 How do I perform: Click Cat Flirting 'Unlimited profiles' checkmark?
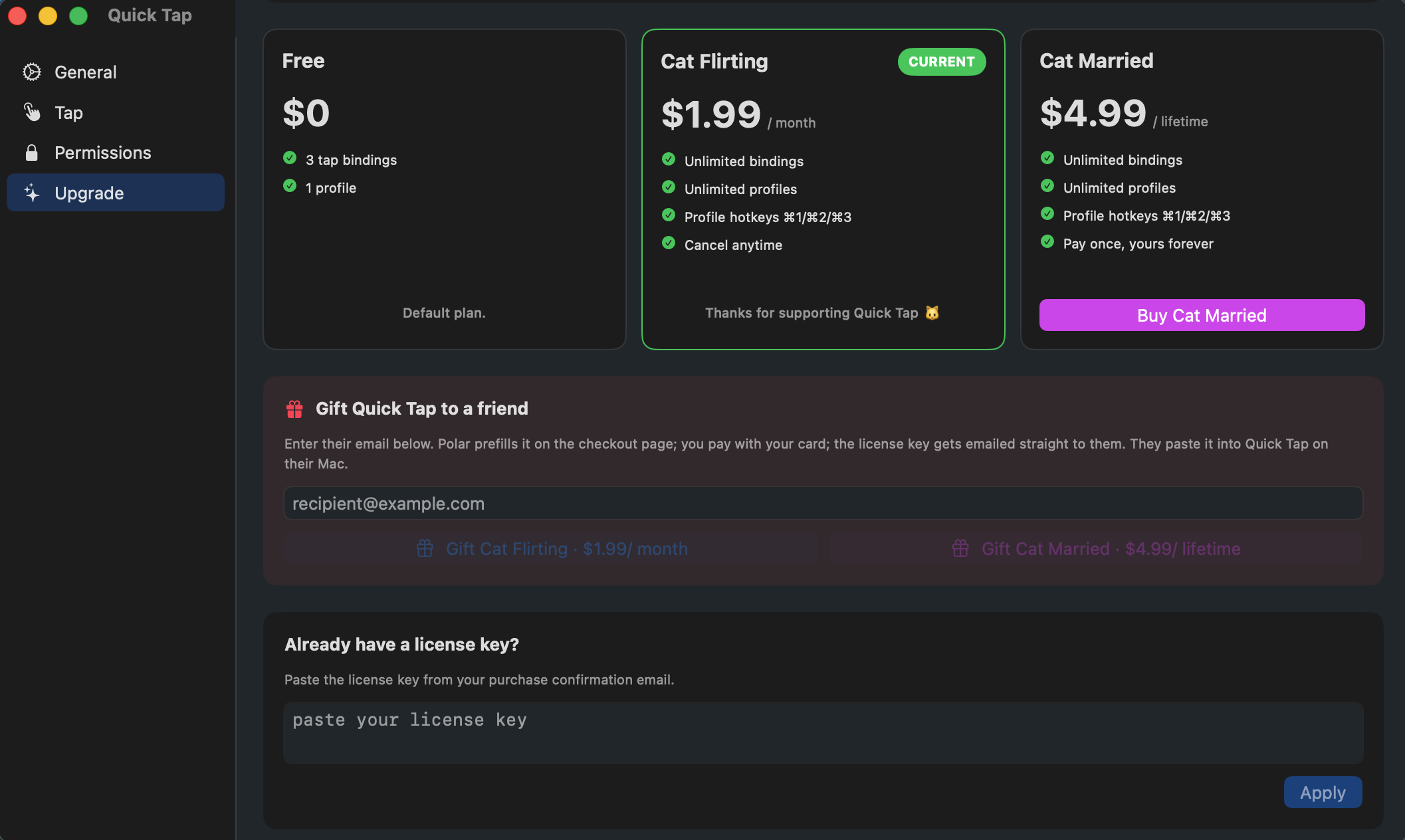pos(669,187)
